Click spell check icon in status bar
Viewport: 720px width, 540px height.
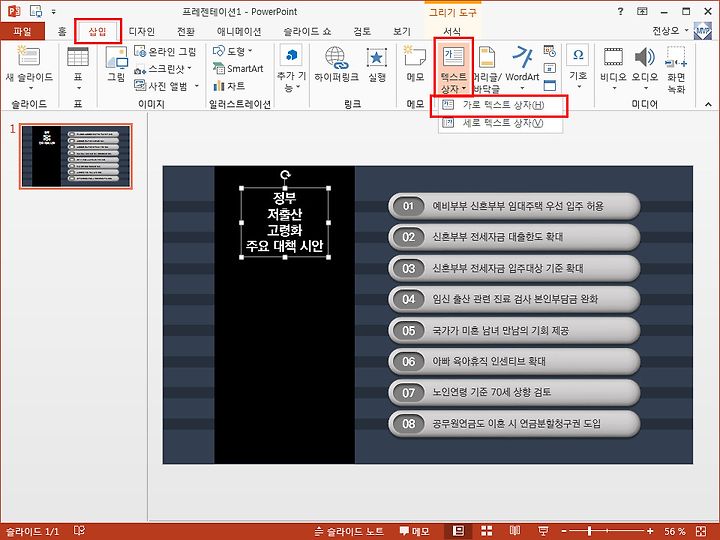79,531
